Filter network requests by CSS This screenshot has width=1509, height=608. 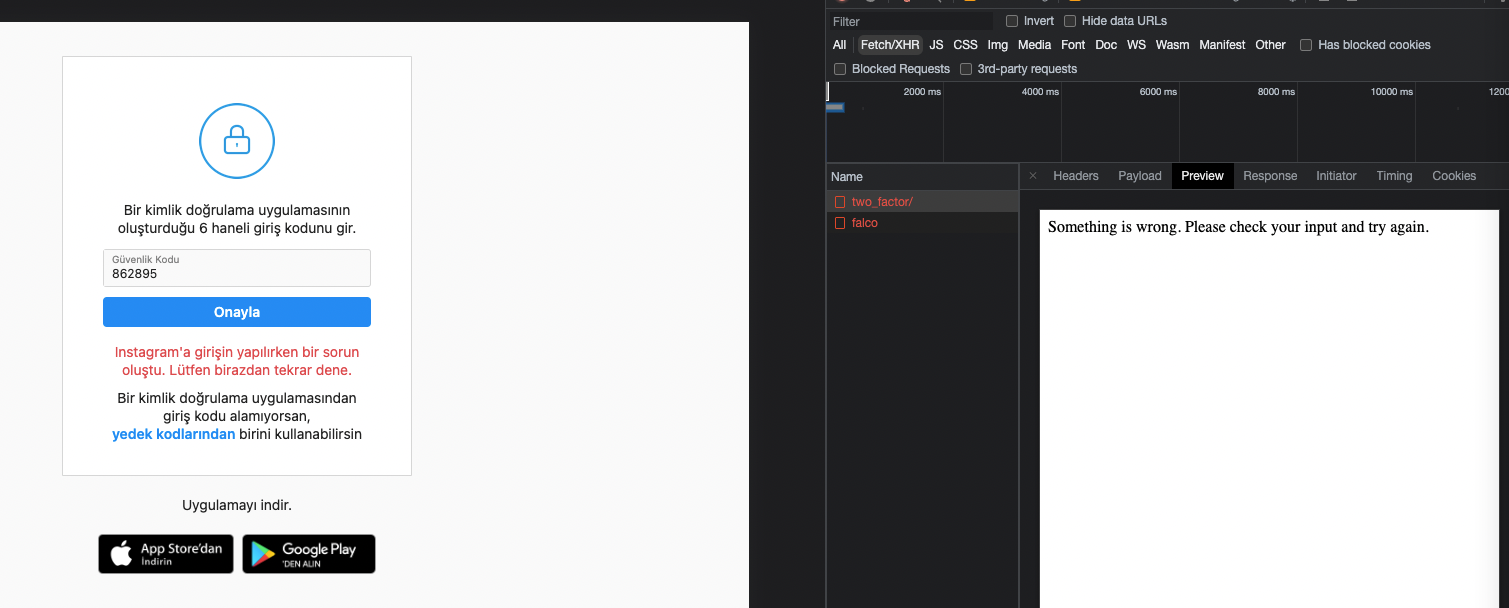[x=965, y=45]
